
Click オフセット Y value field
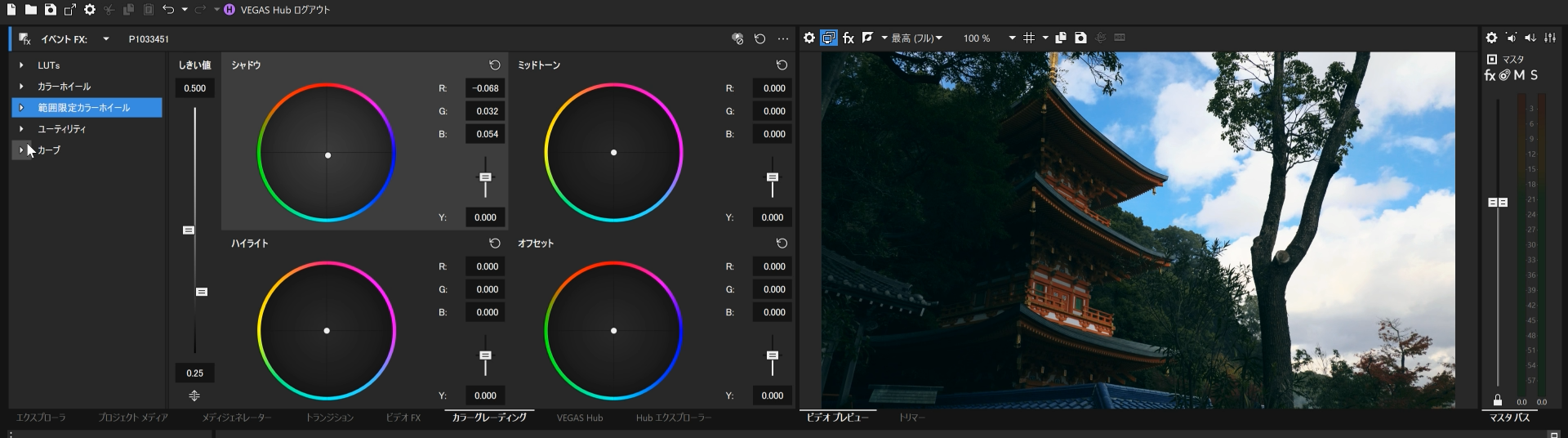pyautogui.click(x=773, y=396)
